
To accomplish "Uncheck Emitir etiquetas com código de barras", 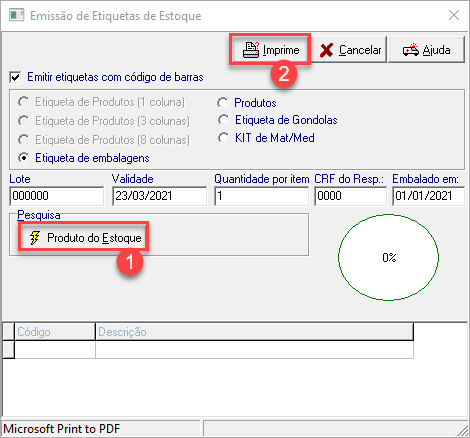I will [x=15, y=77].
